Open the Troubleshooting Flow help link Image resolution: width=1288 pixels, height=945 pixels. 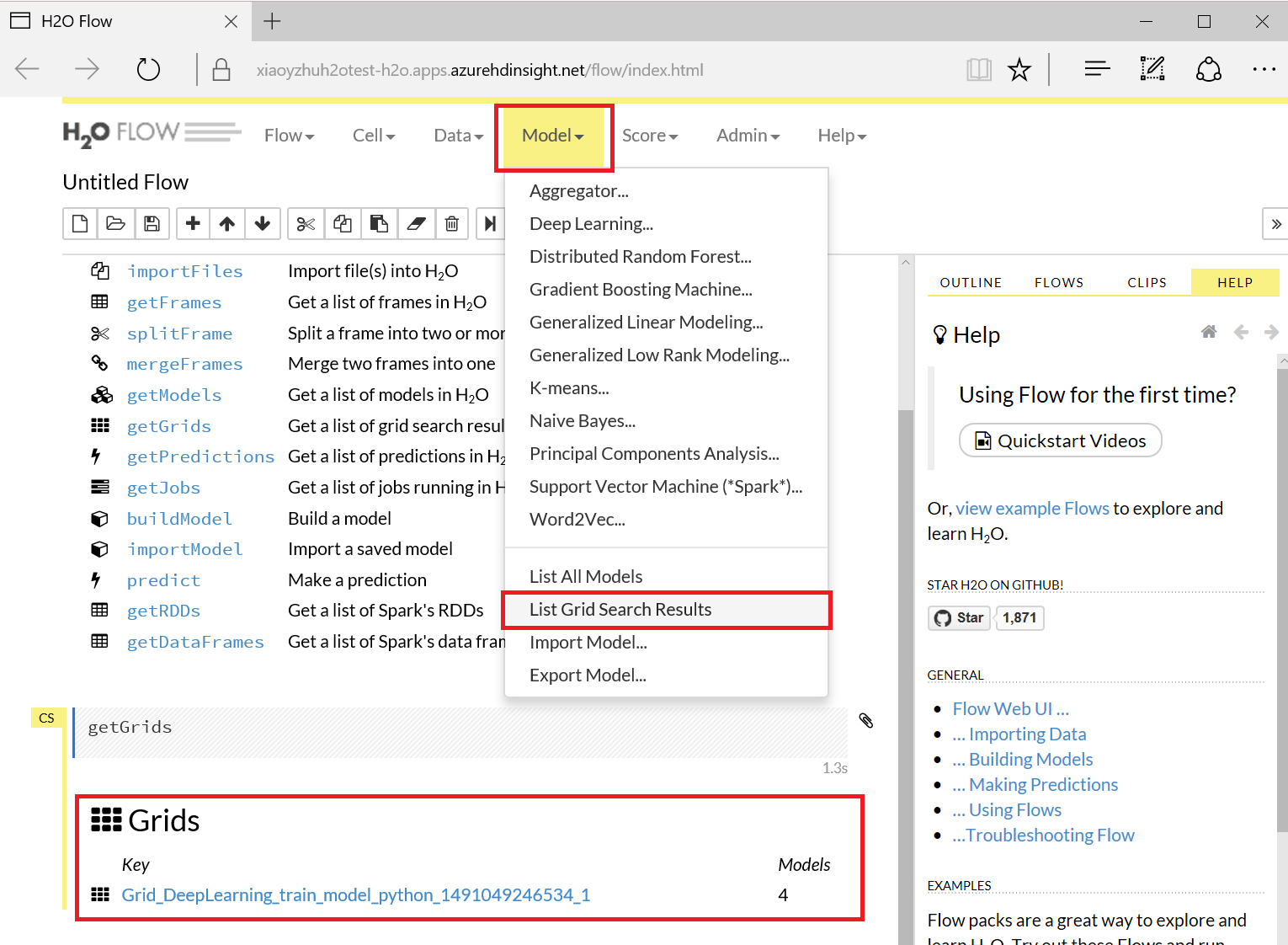point(1044,836)
